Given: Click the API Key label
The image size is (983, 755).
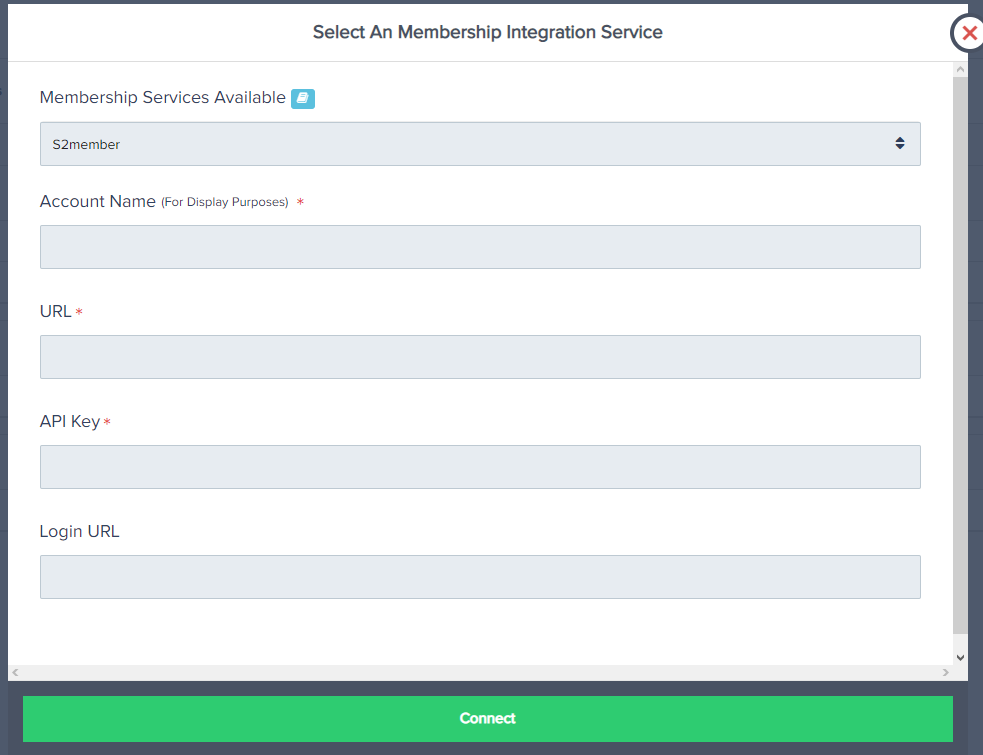Looking at the screenshot, I should coord(69,422).
